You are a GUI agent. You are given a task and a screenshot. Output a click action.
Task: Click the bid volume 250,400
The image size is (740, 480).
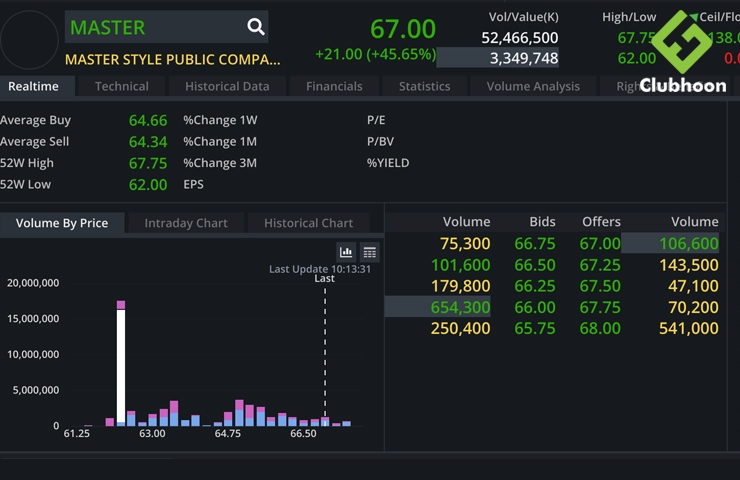pyautogui.click(x=461, y=328)
